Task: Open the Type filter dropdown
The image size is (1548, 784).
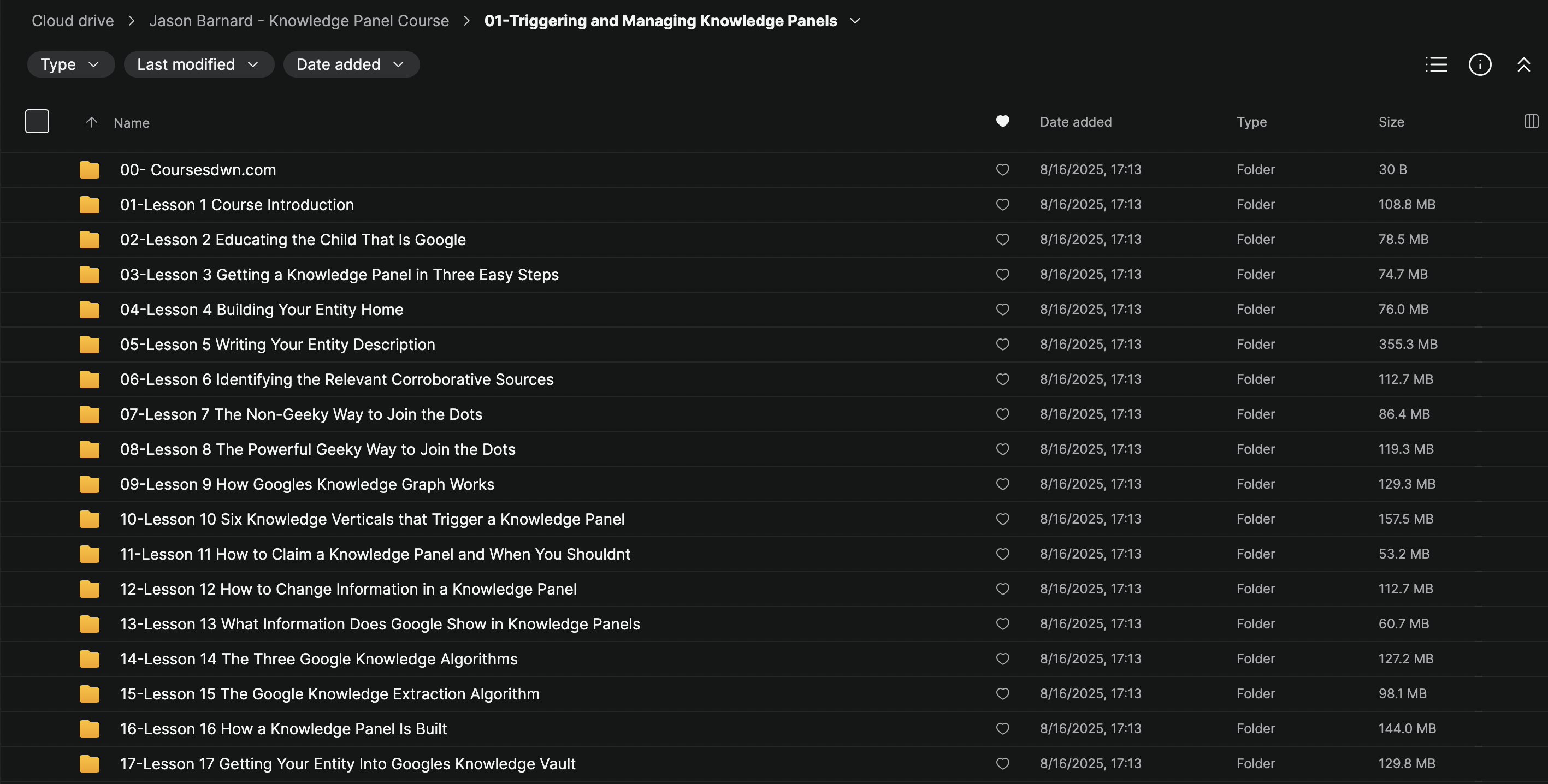Action: (70, 64)
